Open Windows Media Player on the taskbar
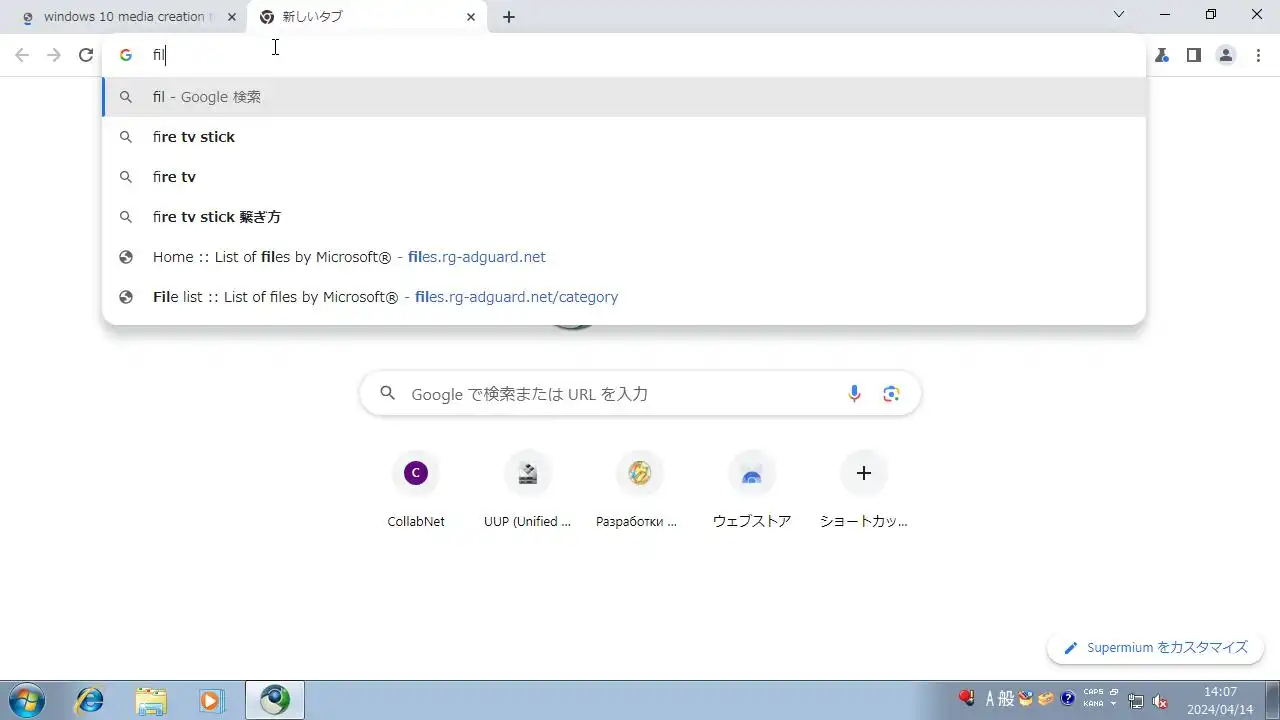 [x=211, y=701]
